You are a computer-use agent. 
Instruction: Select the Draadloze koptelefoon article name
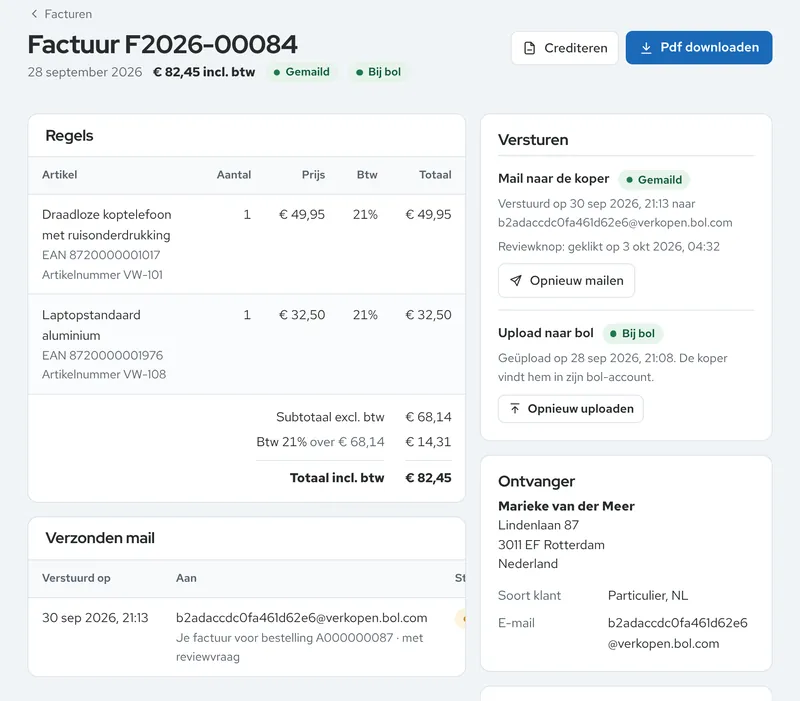pos(107,224)
